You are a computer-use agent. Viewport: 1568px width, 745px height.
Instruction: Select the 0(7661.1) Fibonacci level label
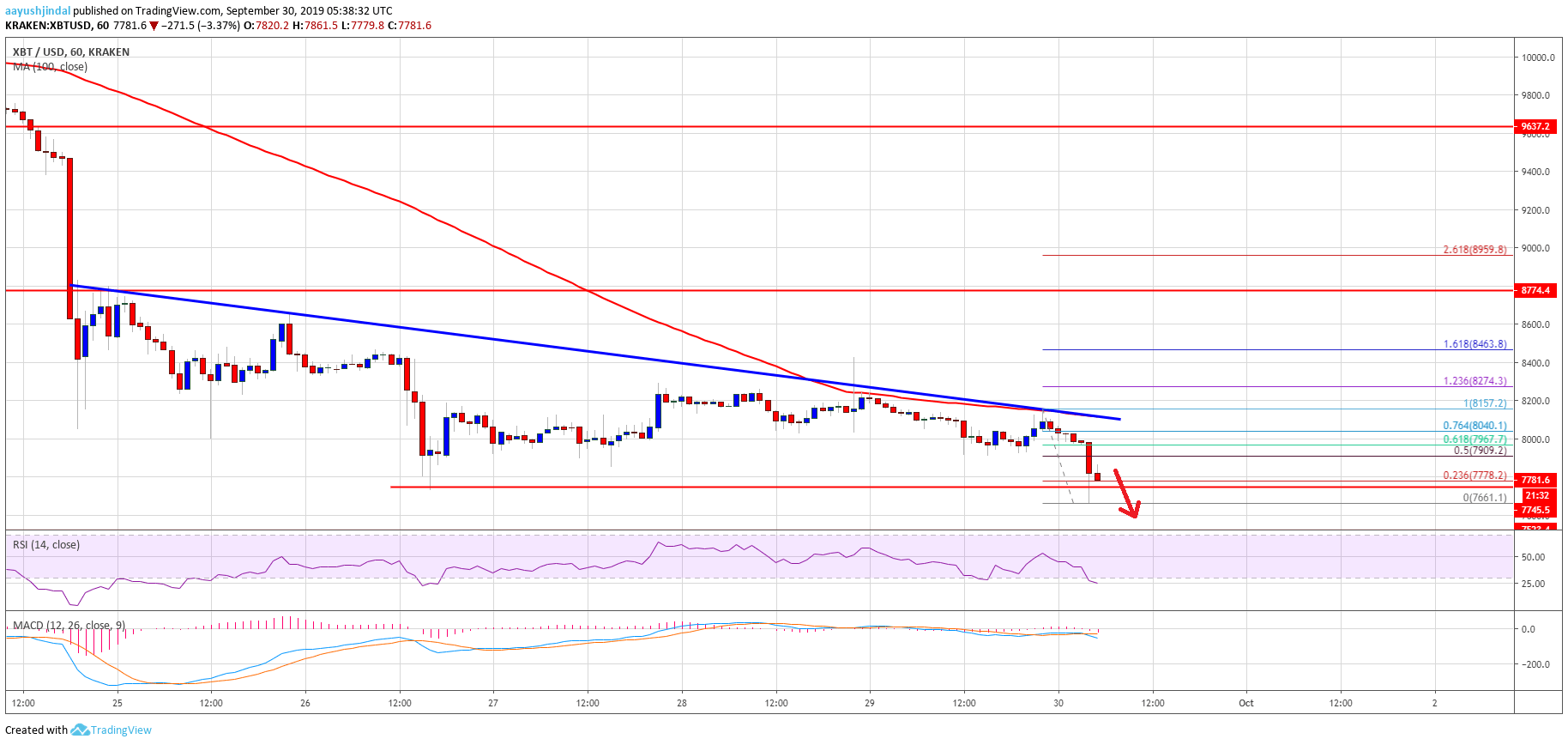1485,498
